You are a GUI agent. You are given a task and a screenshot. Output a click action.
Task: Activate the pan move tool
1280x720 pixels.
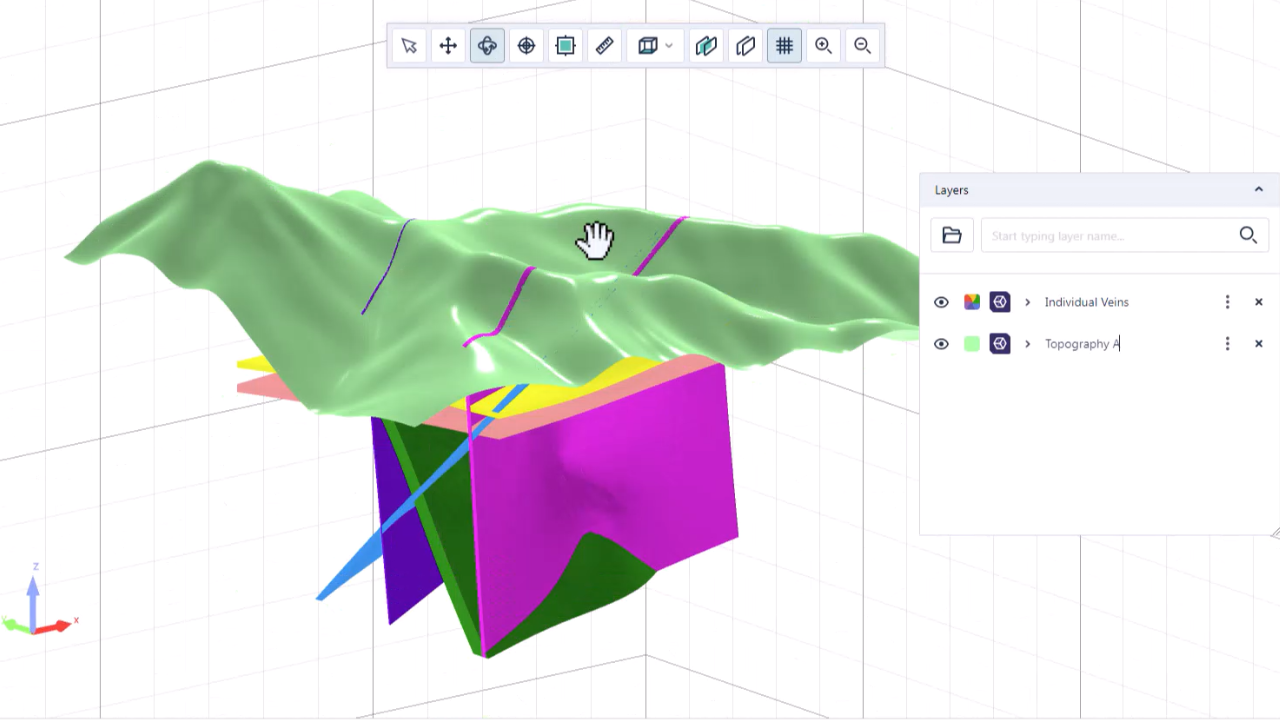pos(448,46)
